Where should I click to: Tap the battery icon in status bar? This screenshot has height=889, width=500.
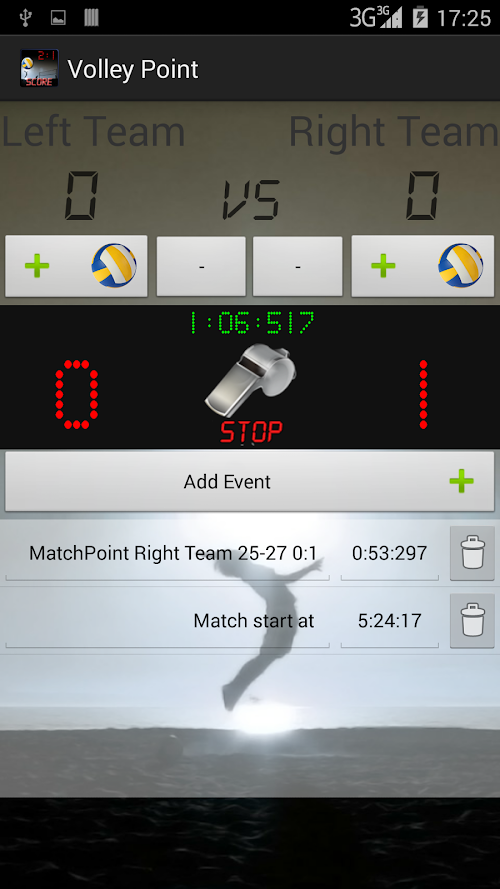click(420, 18)
